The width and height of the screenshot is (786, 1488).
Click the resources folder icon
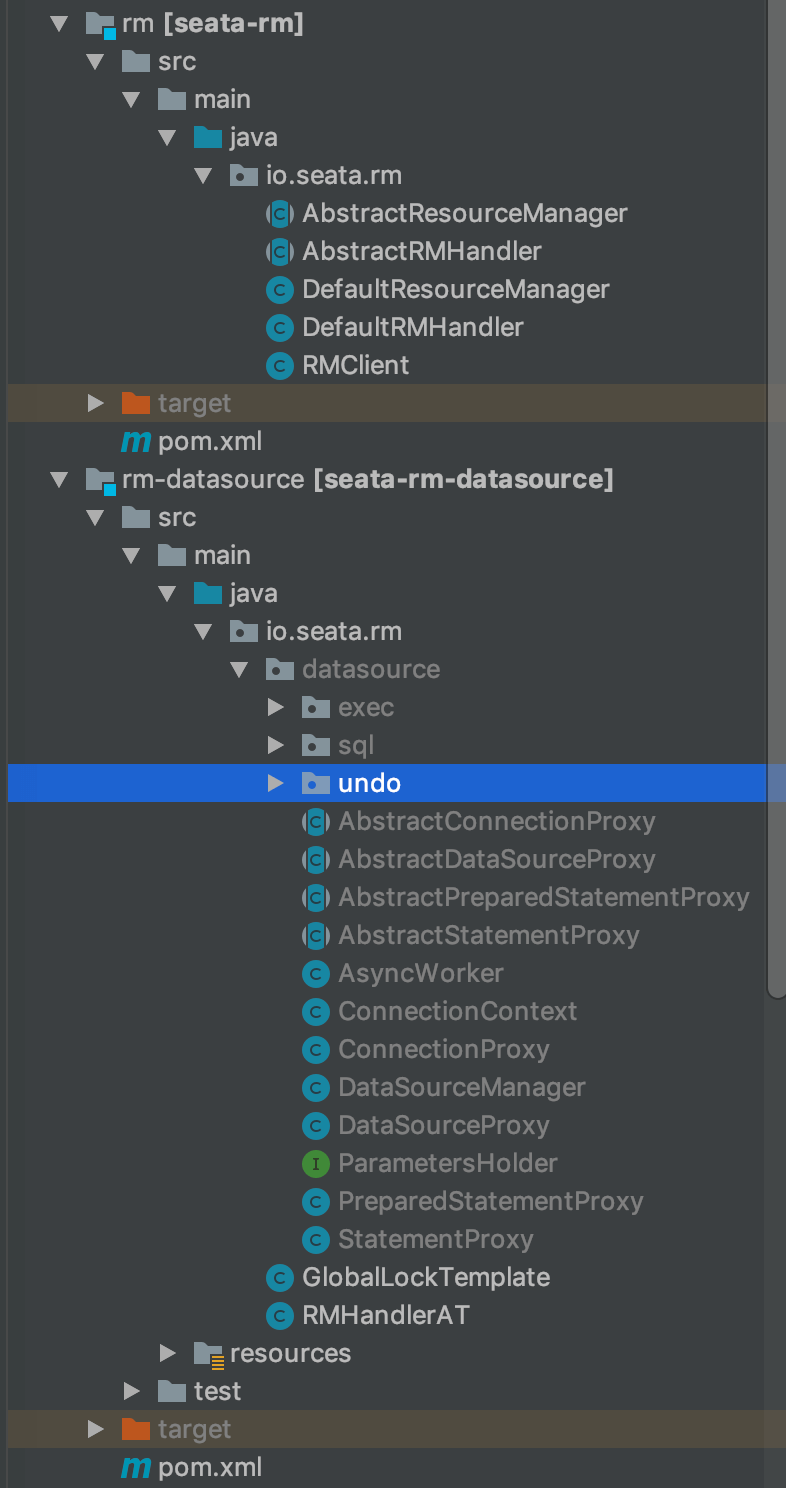pos(208,1354)
